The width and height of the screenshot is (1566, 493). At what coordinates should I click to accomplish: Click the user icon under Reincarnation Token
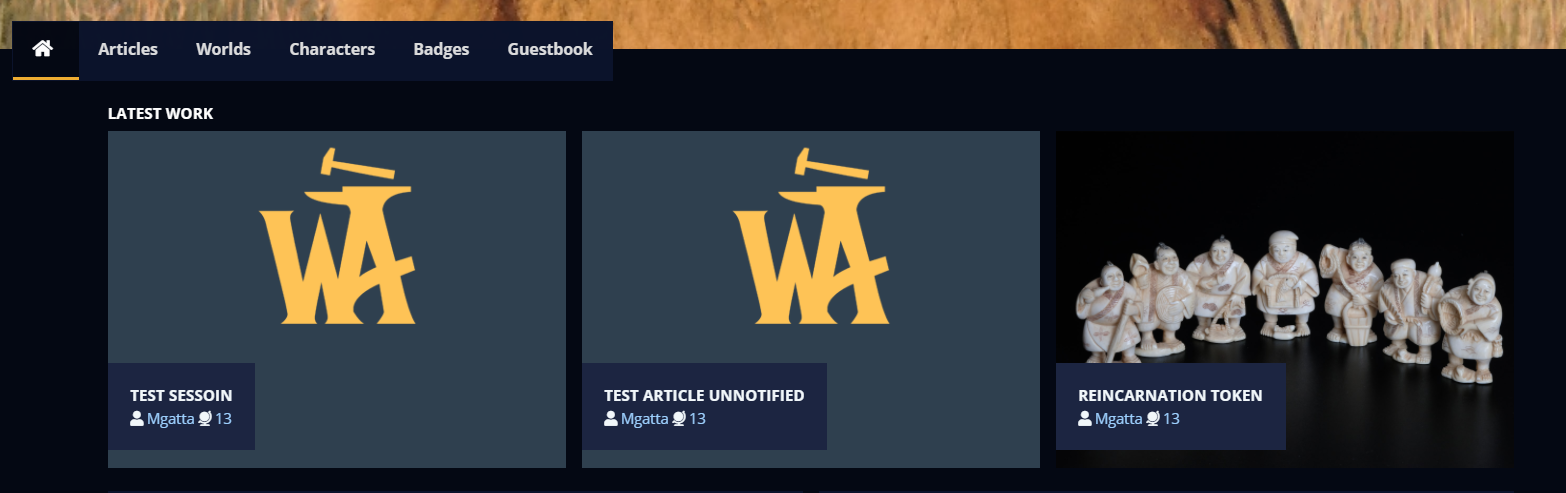pos(1085,419)
